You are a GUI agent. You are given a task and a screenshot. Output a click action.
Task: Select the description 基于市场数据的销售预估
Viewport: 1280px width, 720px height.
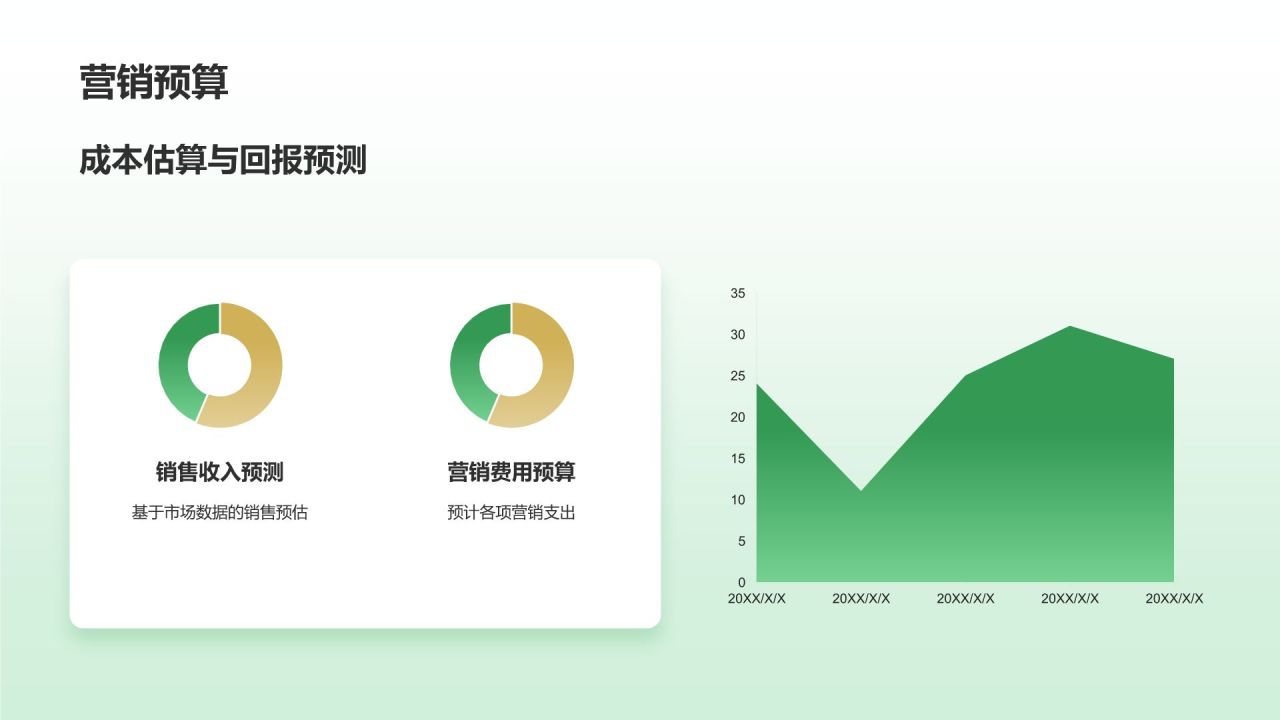click(220, 513)
